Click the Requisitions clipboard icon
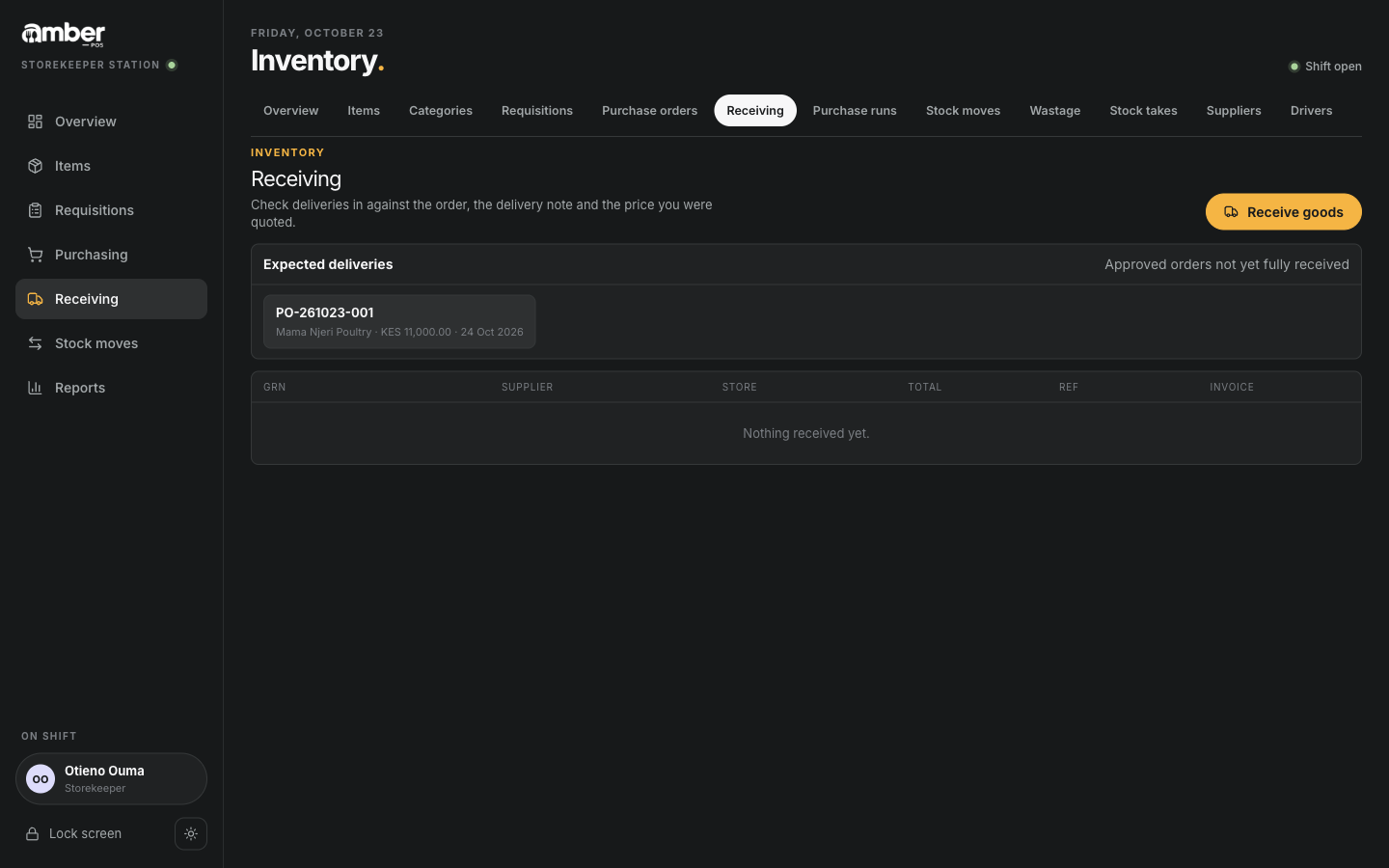1389x868 pixels. point(35,210)
